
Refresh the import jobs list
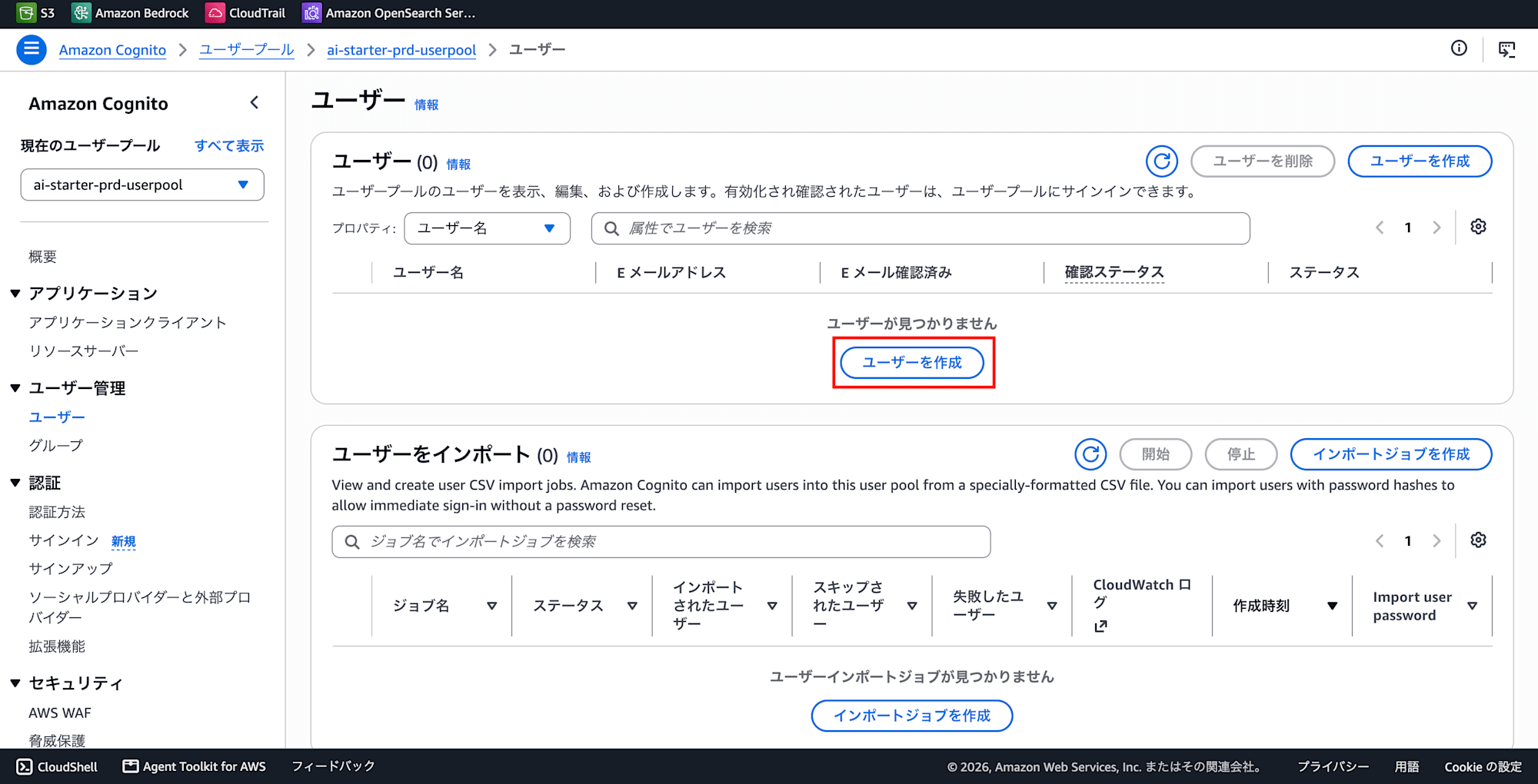click(x=1090, y=454)
